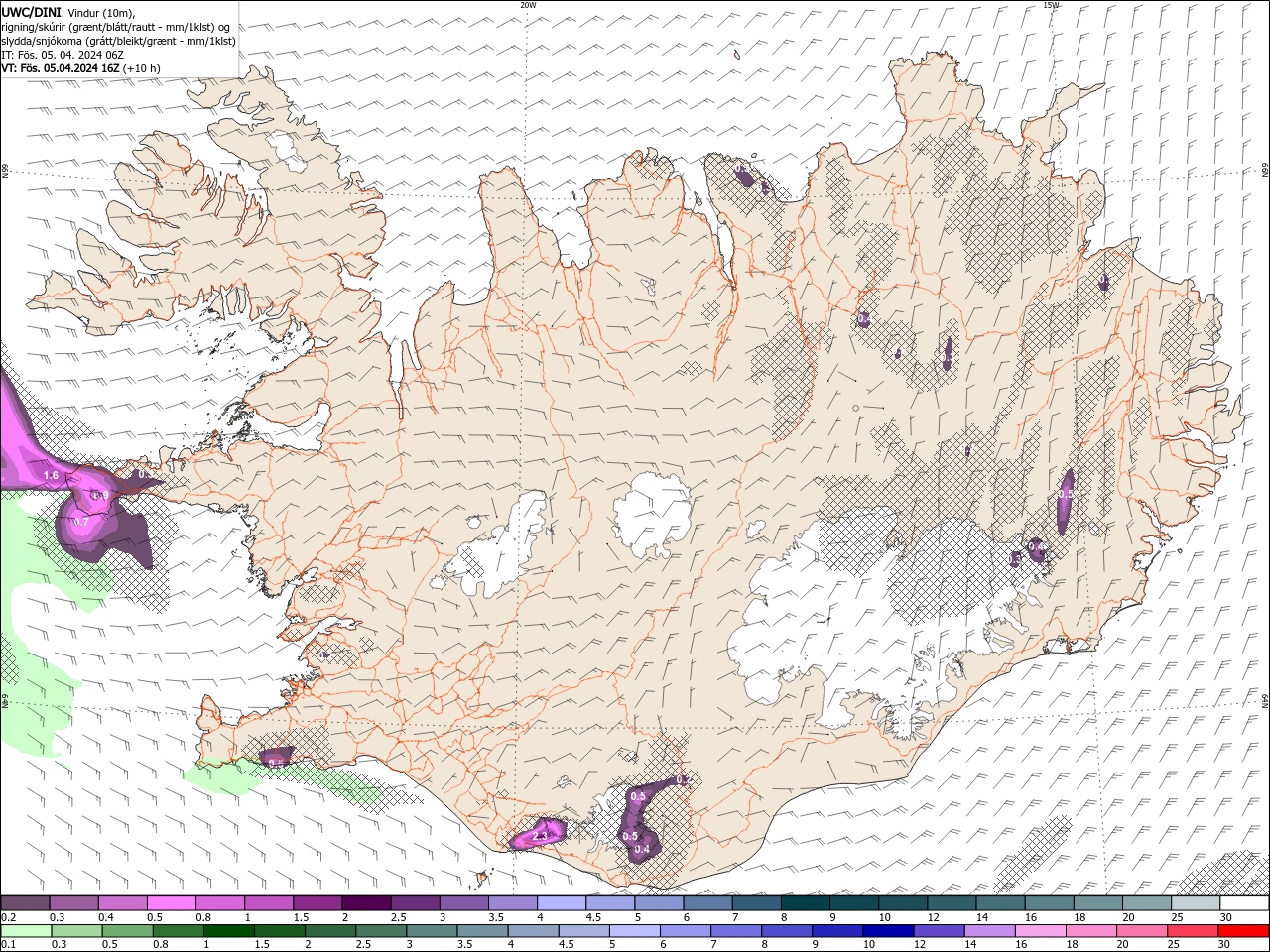
Task: Click the bright magenta 0.5–0.8 swatch, upper legend
Action: click(x=172, y=903)
